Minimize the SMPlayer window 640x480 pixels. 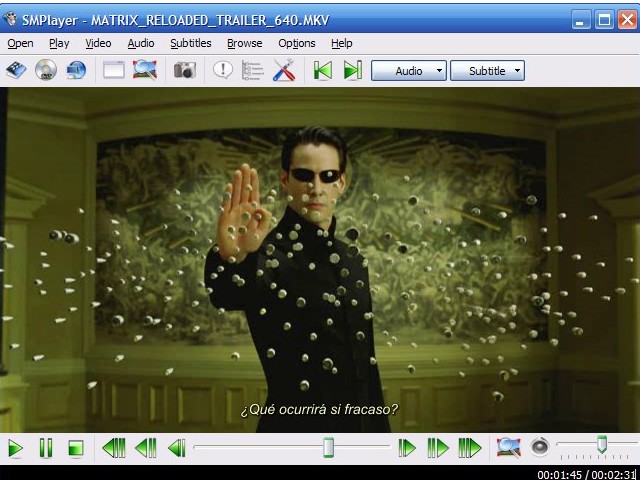coord(581,20)
